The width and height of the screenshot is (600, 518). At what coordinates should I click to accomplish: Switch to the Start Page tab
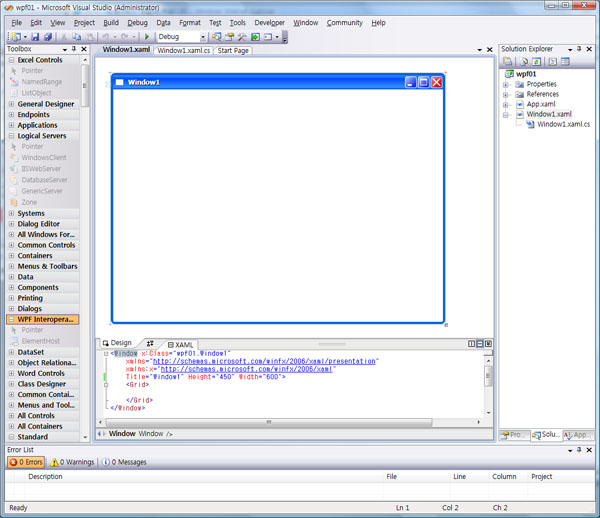pyautogui.click(x=233, y=50)
